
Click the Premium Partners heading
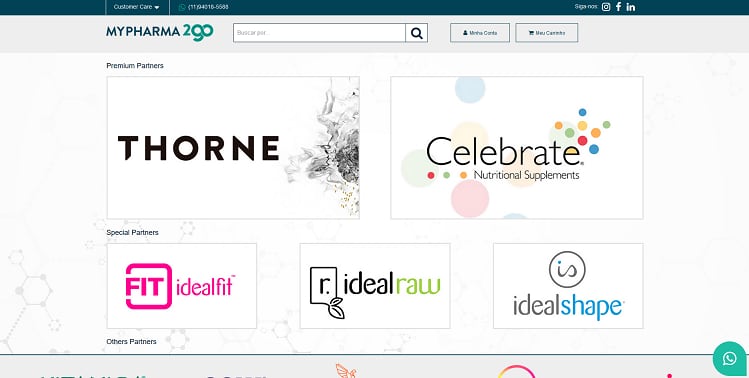pos(135,65)
